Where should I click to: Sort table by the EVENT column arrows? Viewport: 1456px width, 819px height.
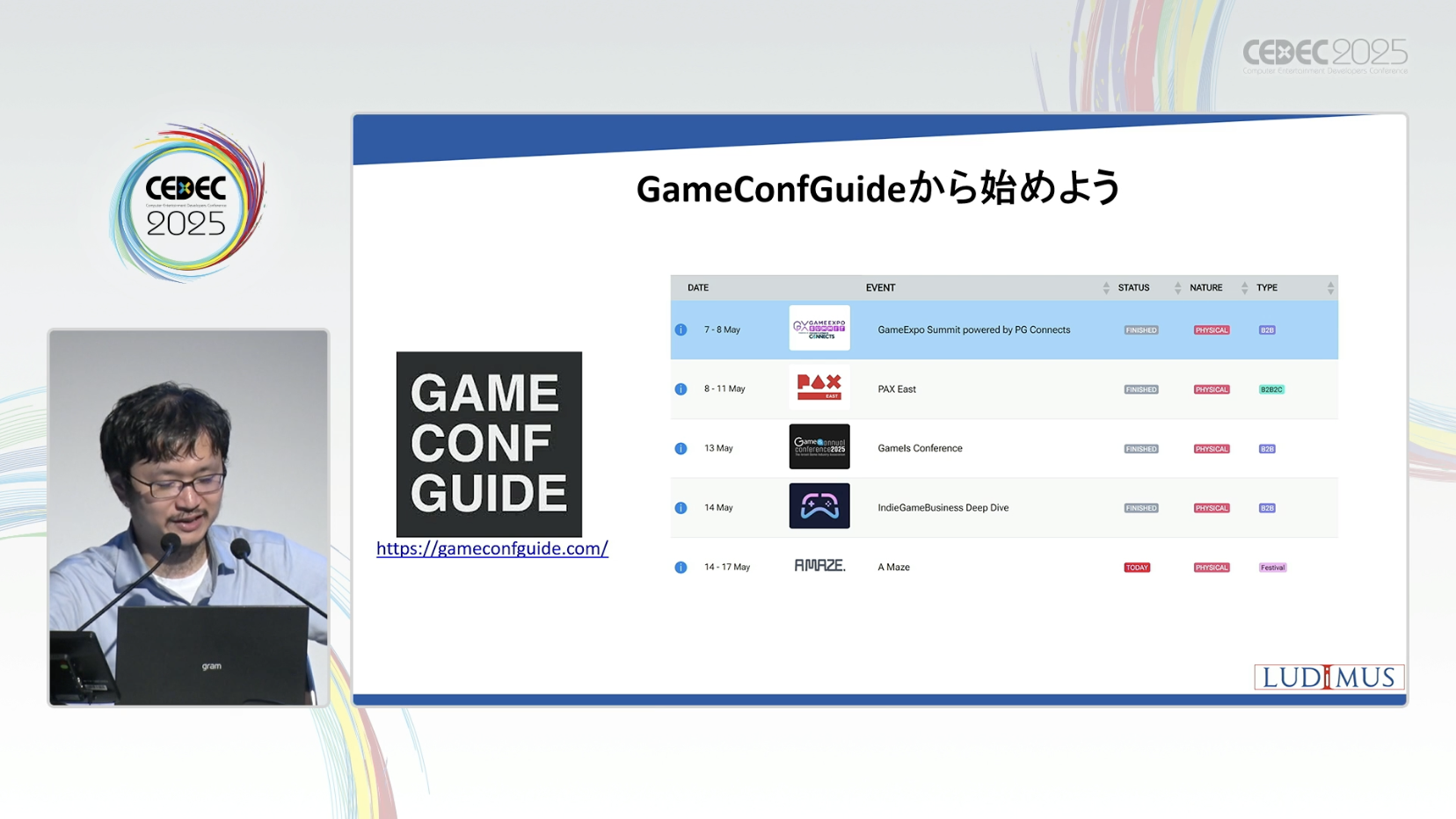[x=1105, y=288]
